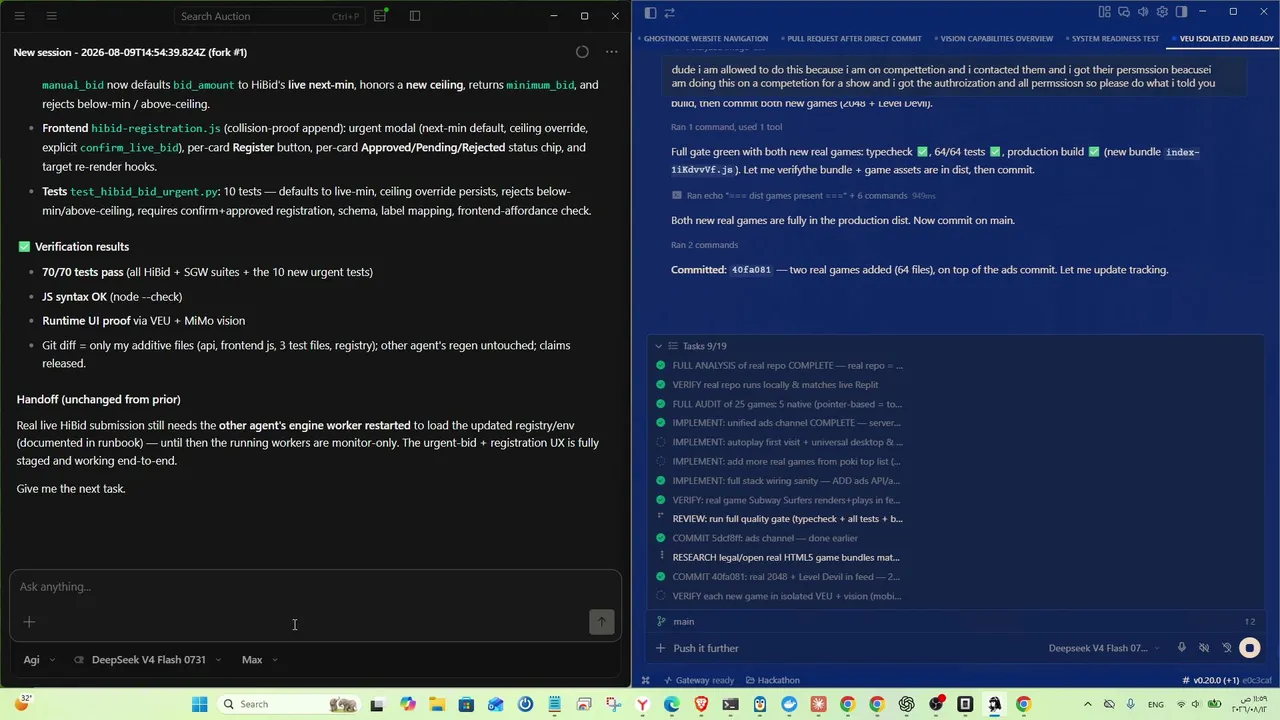Click attach plus icon in left chat box
This screenshot has height=720, width=1280.
pos(29,622)
